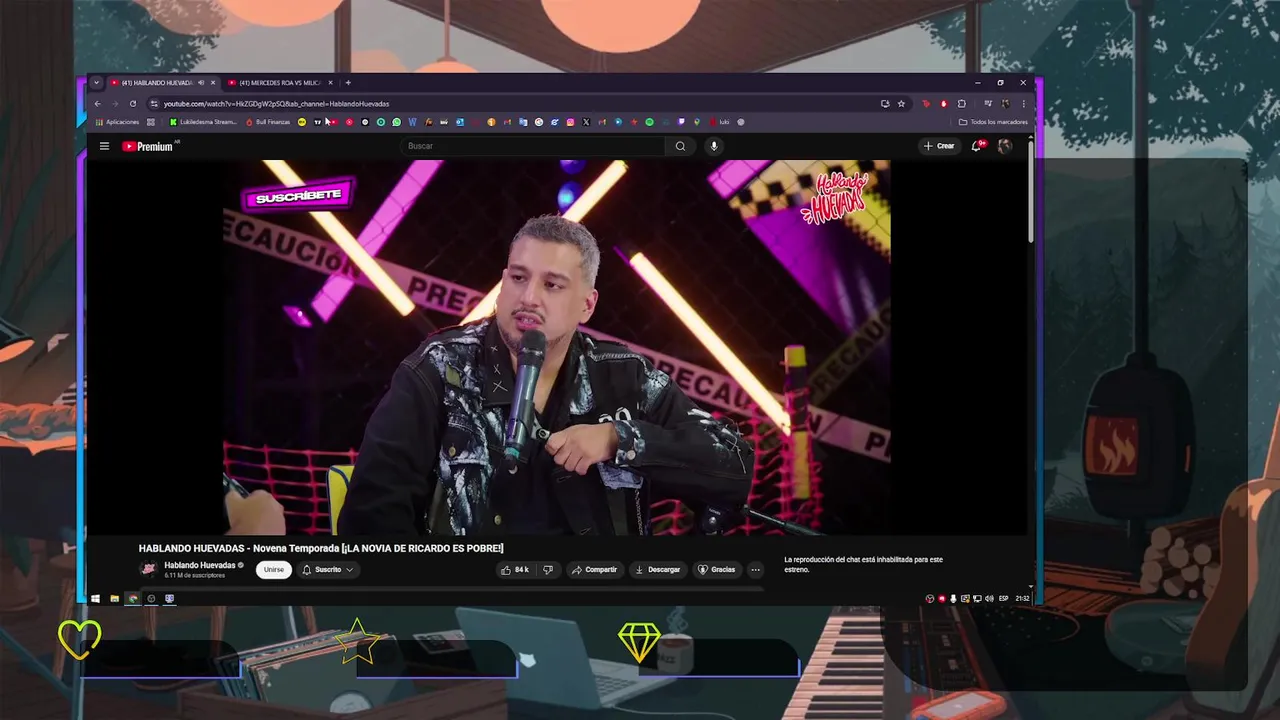Screen dimensions: 1280x720
Task: Click the Crear create button
Action: point(939,146)
